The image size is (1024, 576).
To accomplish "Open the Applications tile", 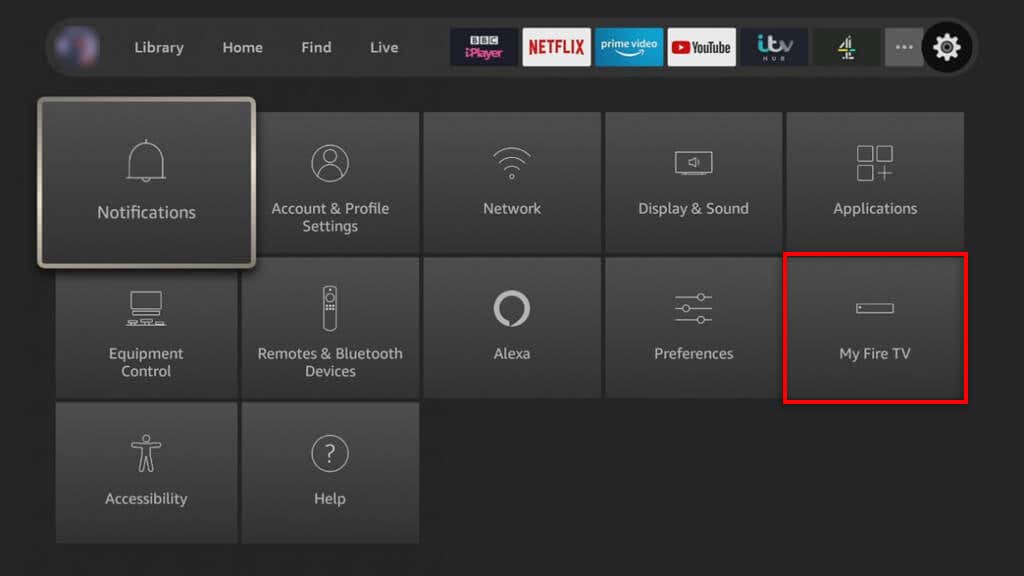I will 875,183.
